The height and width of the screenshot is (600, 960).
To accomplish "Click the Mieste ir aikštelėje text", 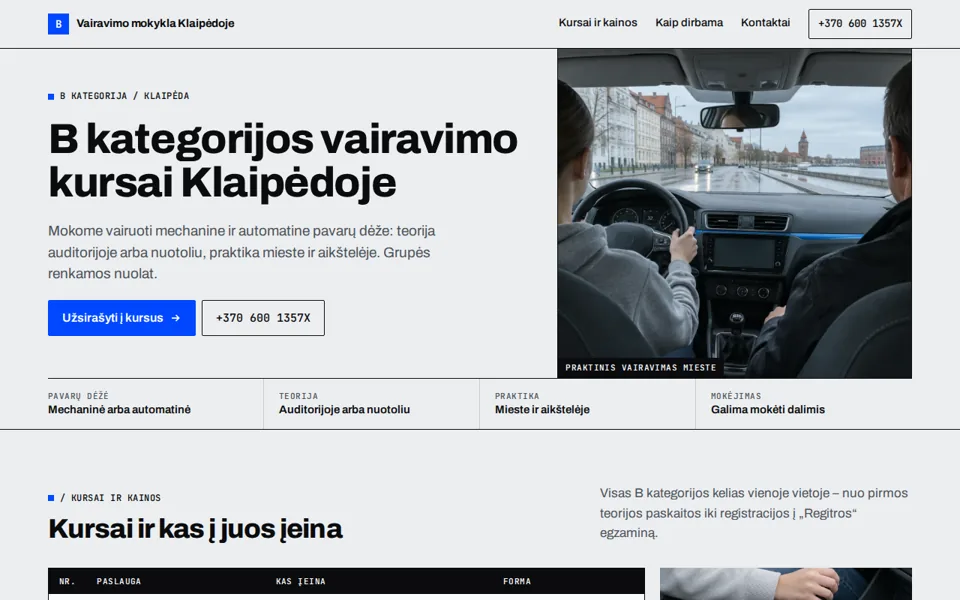I will coord(542,410).
